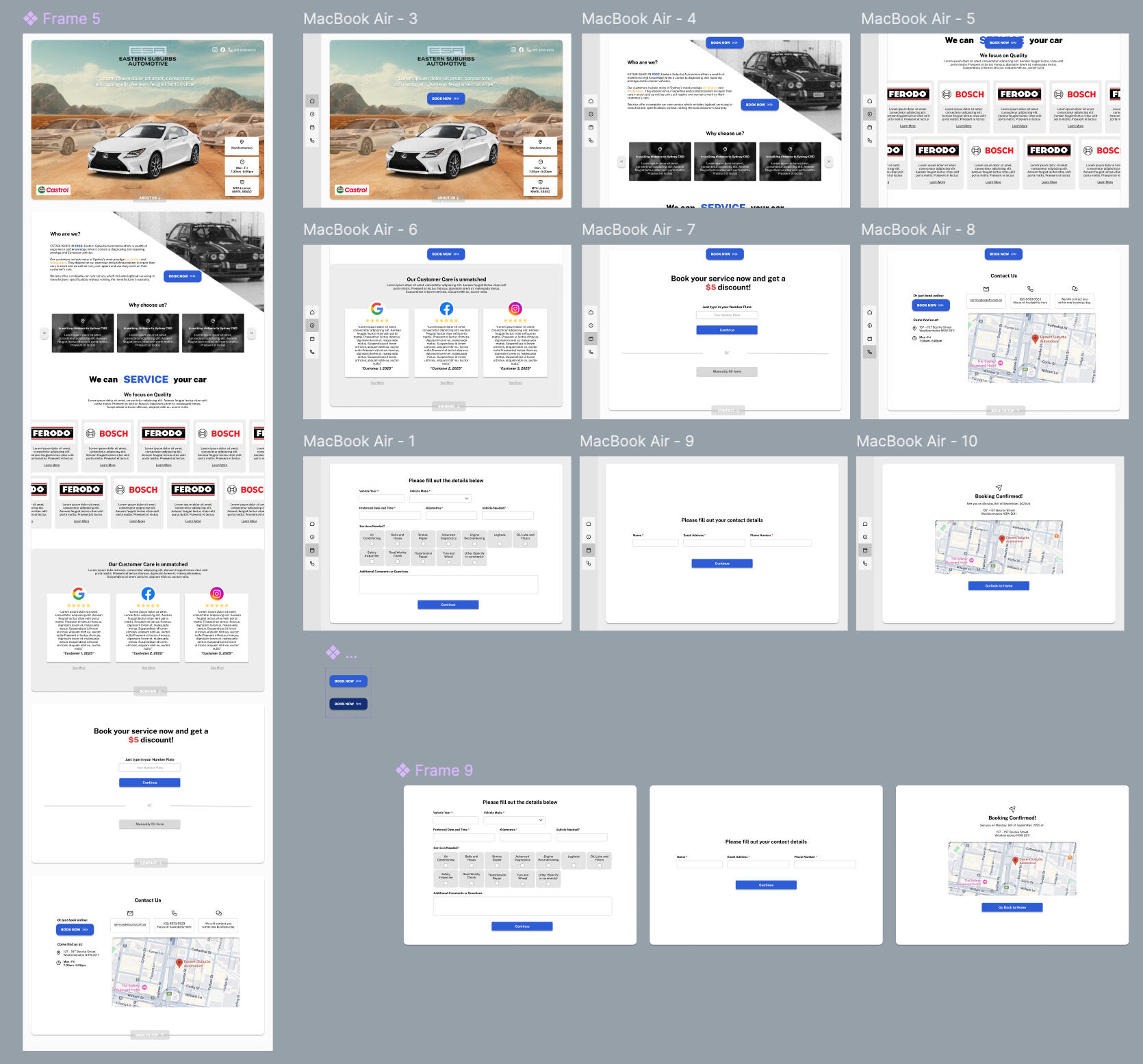This screenshot has height=1064, width=1143.
Task: Select the MacBook Air - 6 frame label
Action: [360, 229]
